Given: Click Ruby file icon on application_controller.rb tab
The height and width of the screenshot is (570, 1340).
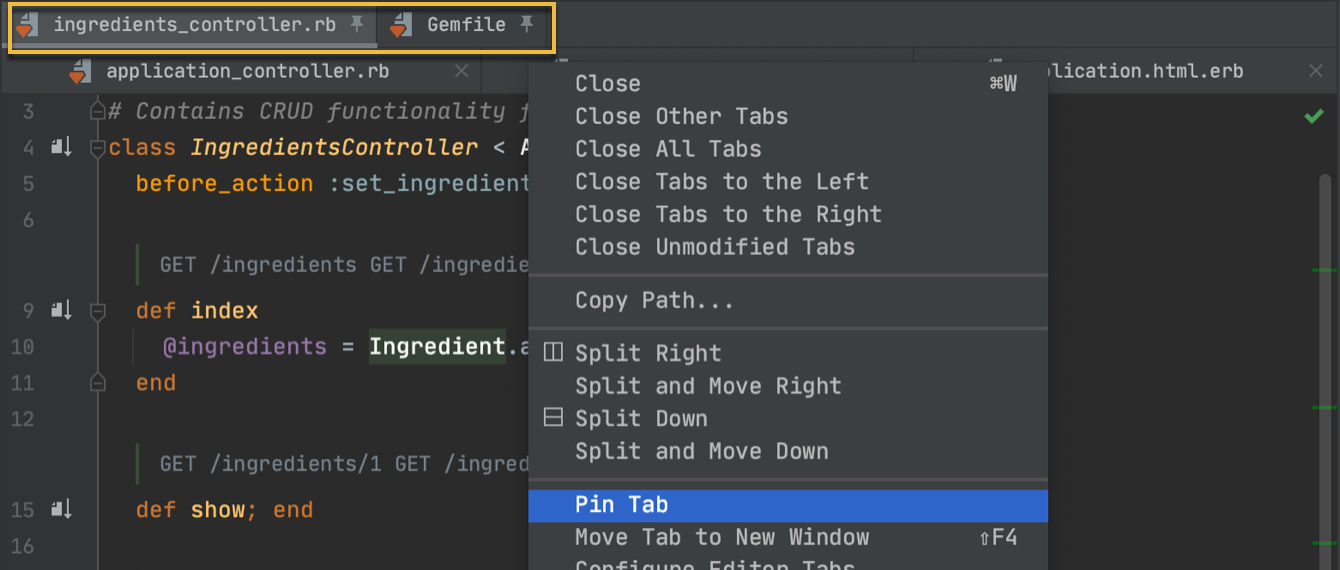Looking at the screenshot, I should point(79,71).
